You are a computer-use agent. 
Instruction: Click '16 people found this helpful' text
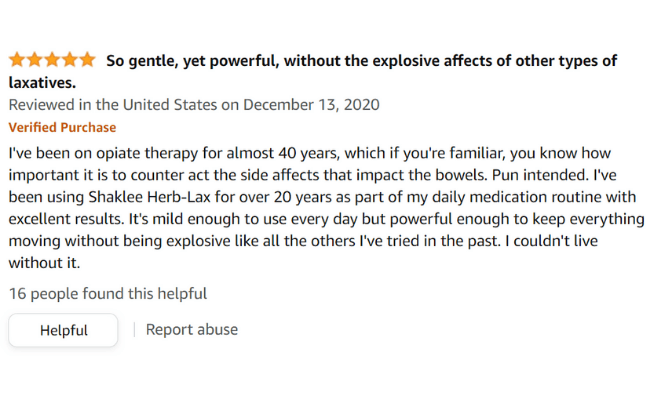coord(108,293)
